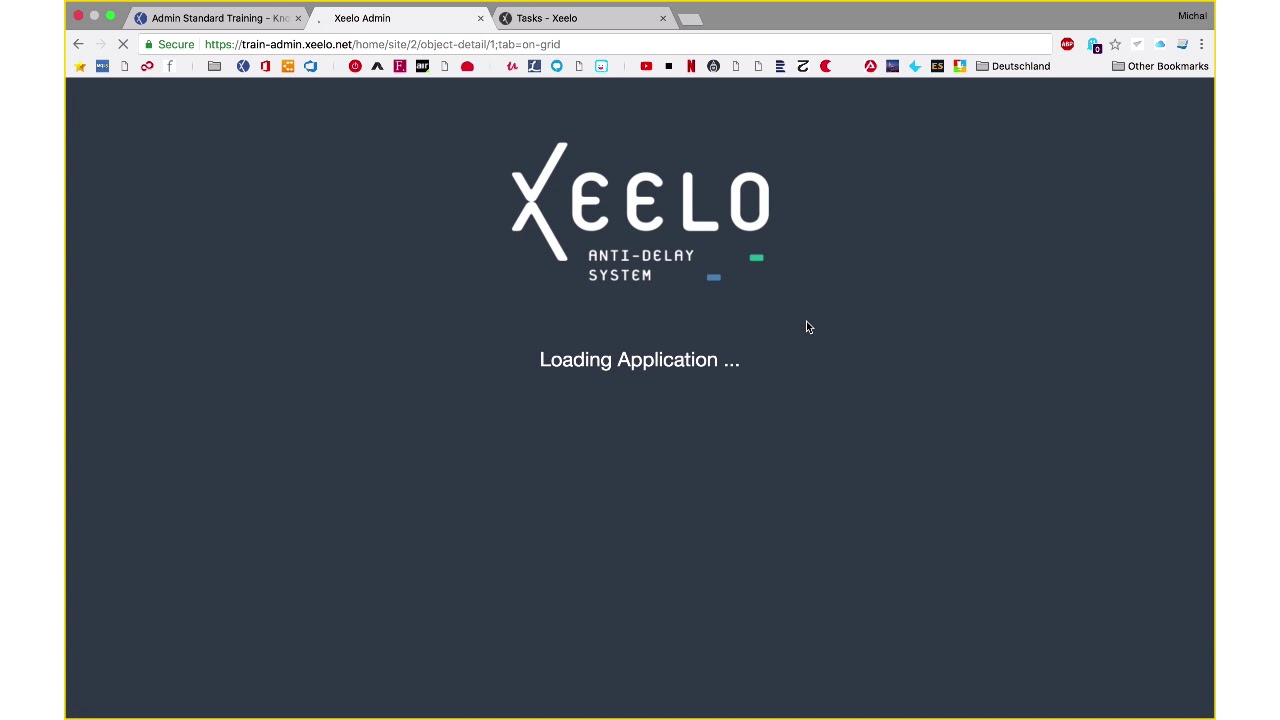Open the red power icon bookmark
Image resolution: width=1280 pixels, height=720 pixels.
pyautogui.click(x=355, y=66)
